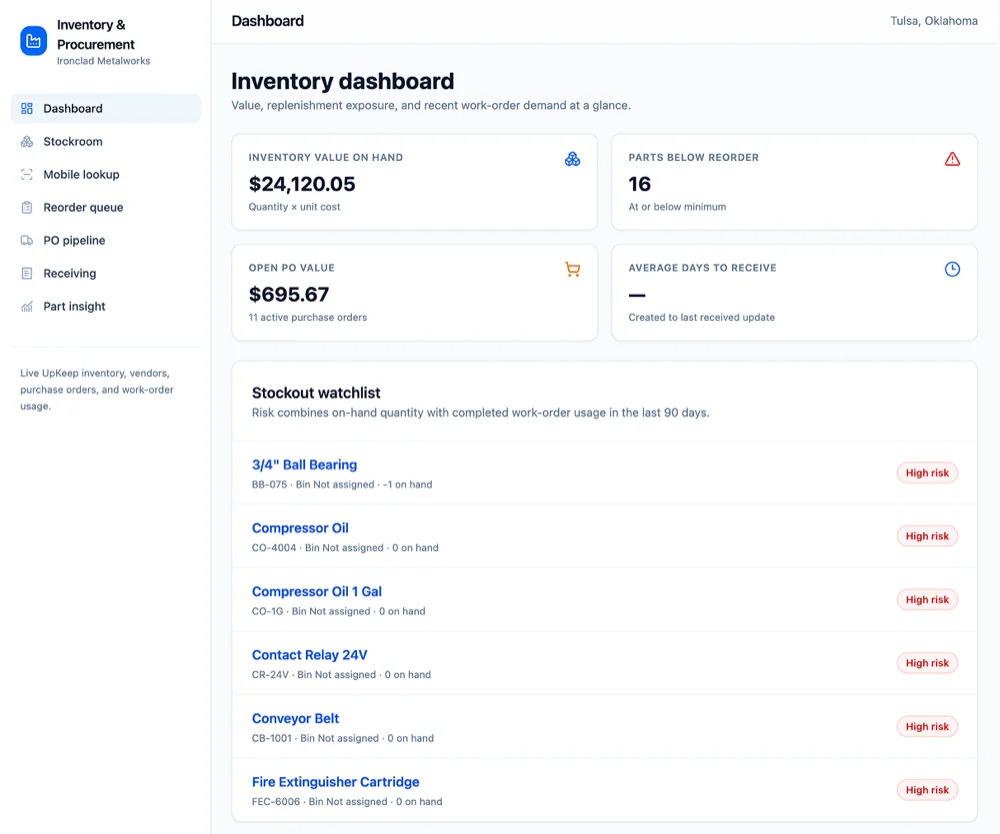Click the Part insight chart icon
The width and height of the screenshot is (1000, 834).
click(x=27, y=307)
